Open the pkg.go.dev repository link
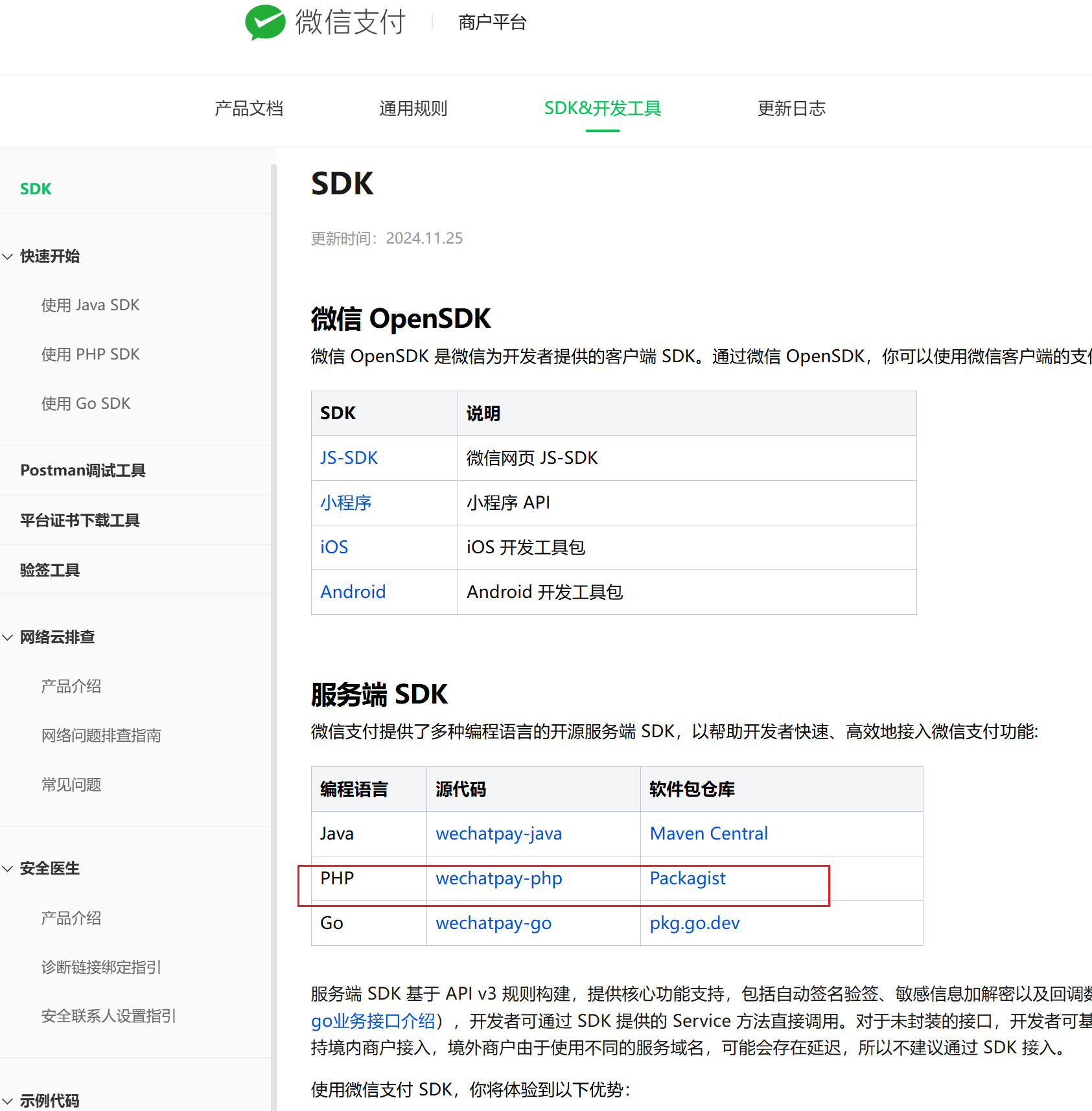Screen dimensions: 1092x1111 pos(695,923)
